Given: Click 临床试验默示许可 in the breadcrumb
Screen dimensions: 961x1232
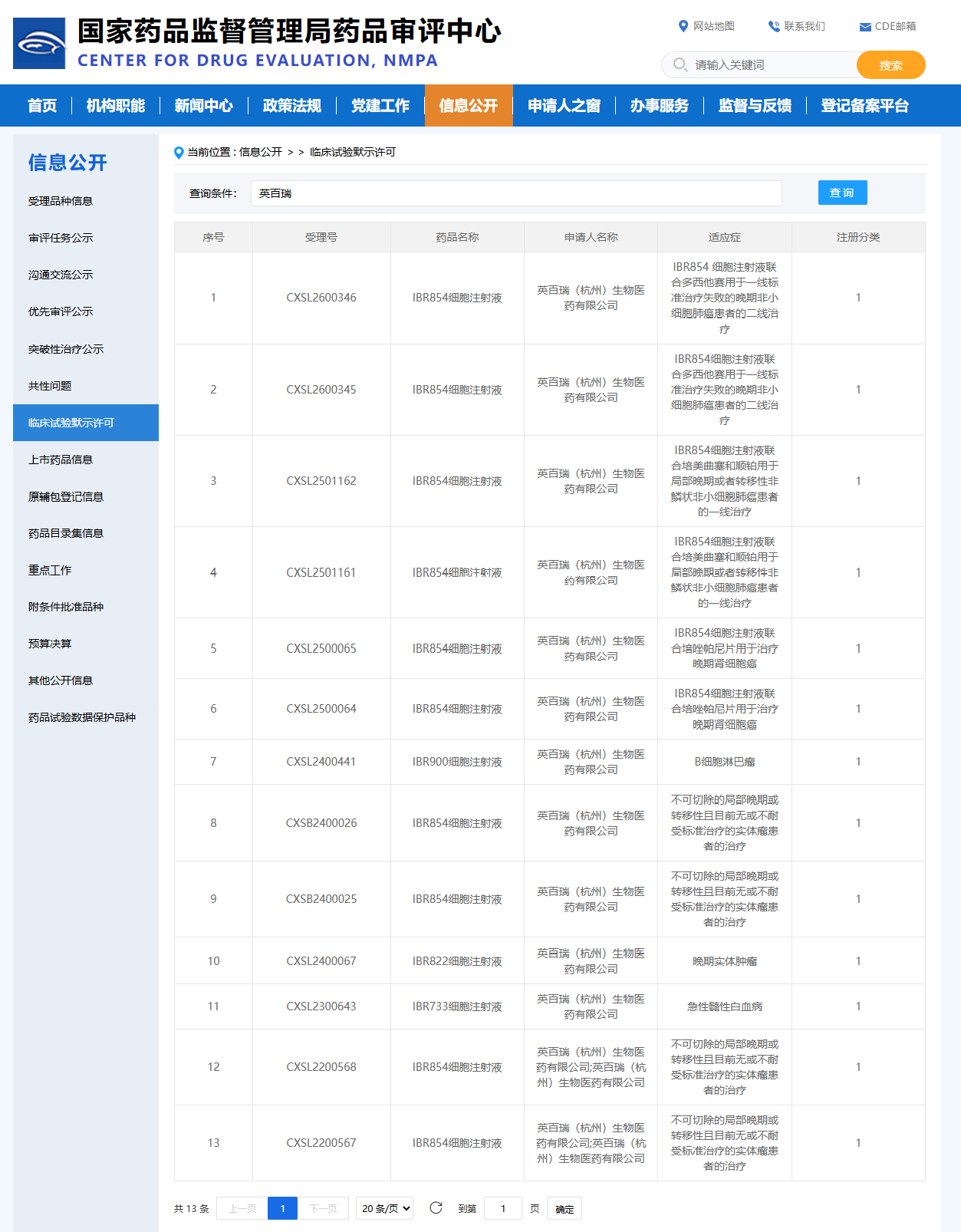Looking at the screenshot, I should click(x=353, y=152).
